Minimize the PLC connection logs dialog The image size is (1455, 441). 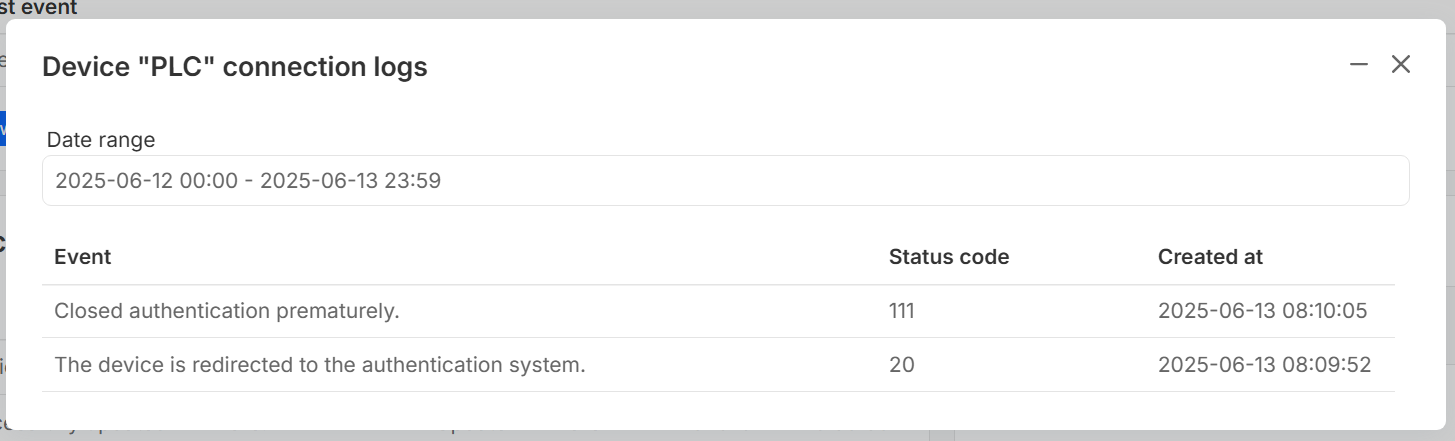(x=1358, y=65)
